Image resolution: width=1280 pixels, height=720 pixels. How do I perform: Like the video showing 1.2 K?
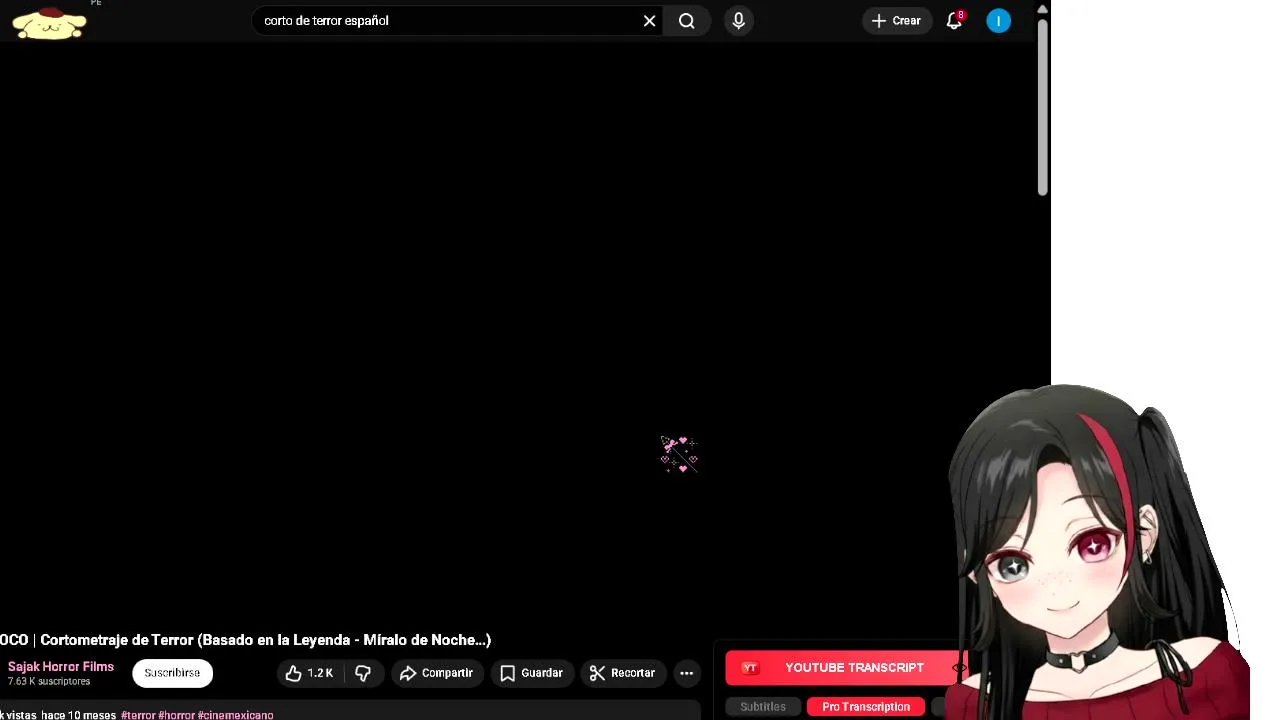click(309, 673)
